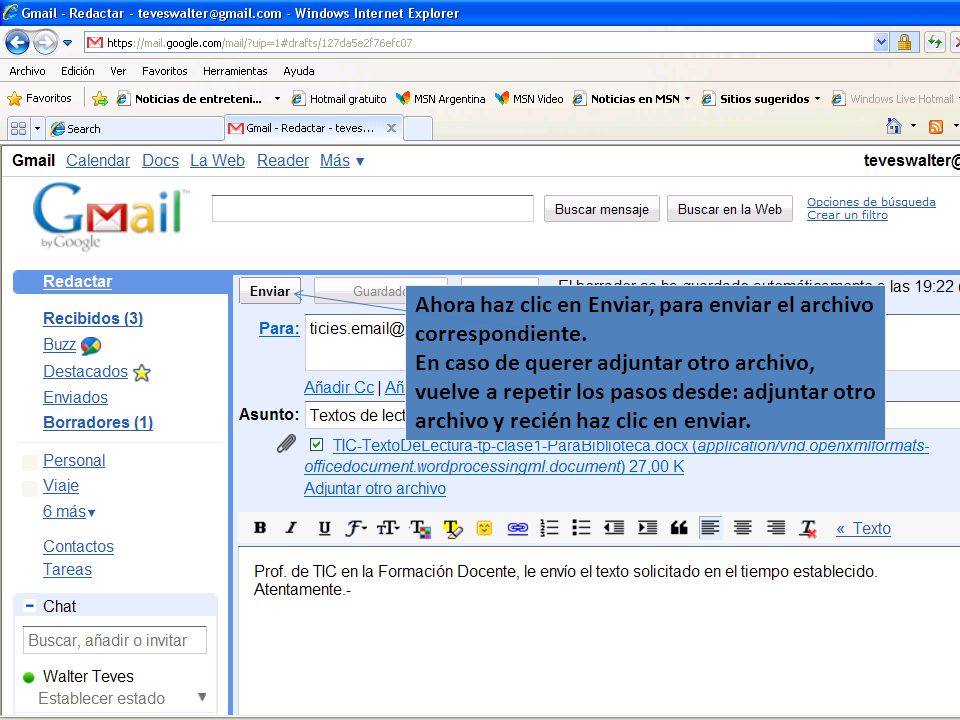
Task: Click the Gmail search input field
Action: pos(373,209)
